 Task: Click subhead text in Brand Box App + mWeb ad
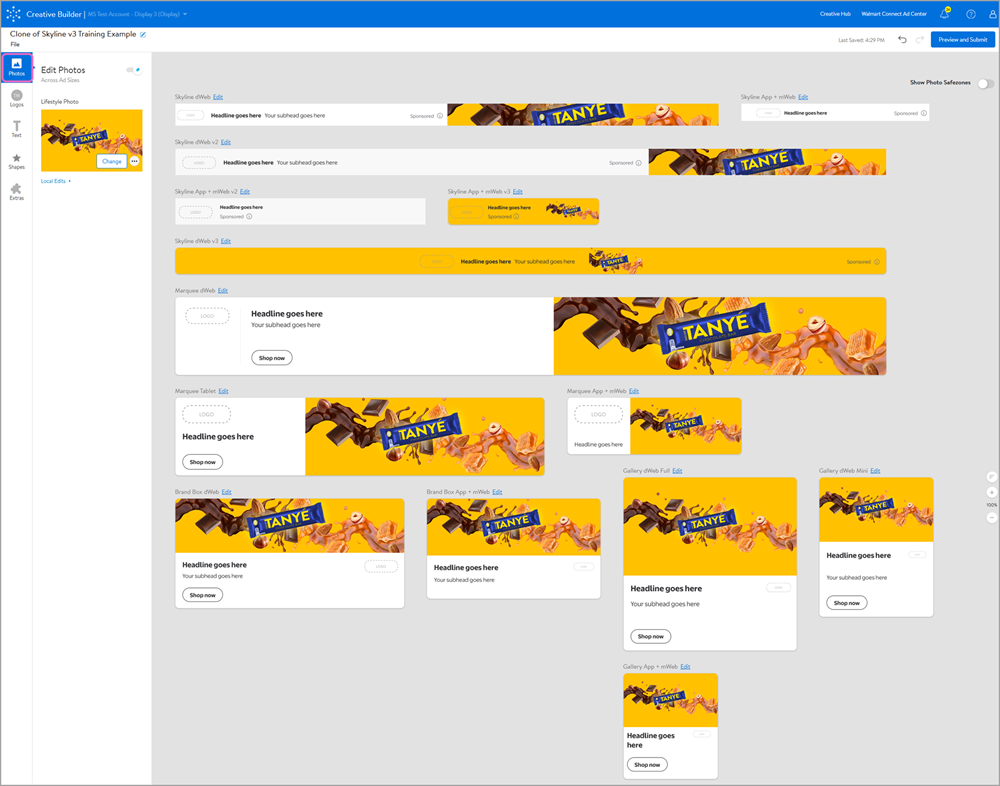[x=464, y=580]
